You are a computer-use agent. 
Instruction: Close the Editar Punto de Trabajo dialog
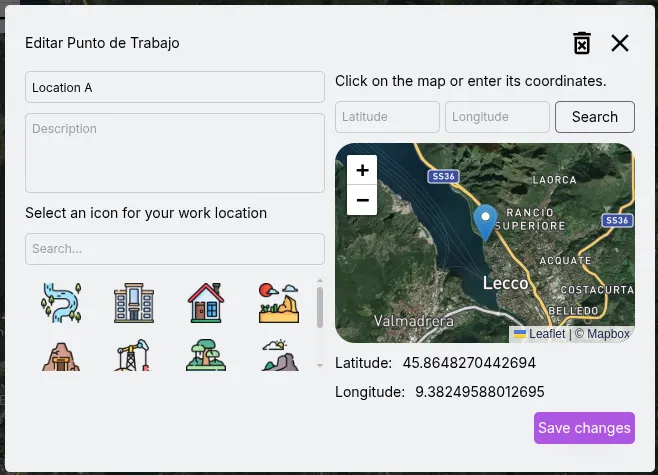click(x=620, y=43)
